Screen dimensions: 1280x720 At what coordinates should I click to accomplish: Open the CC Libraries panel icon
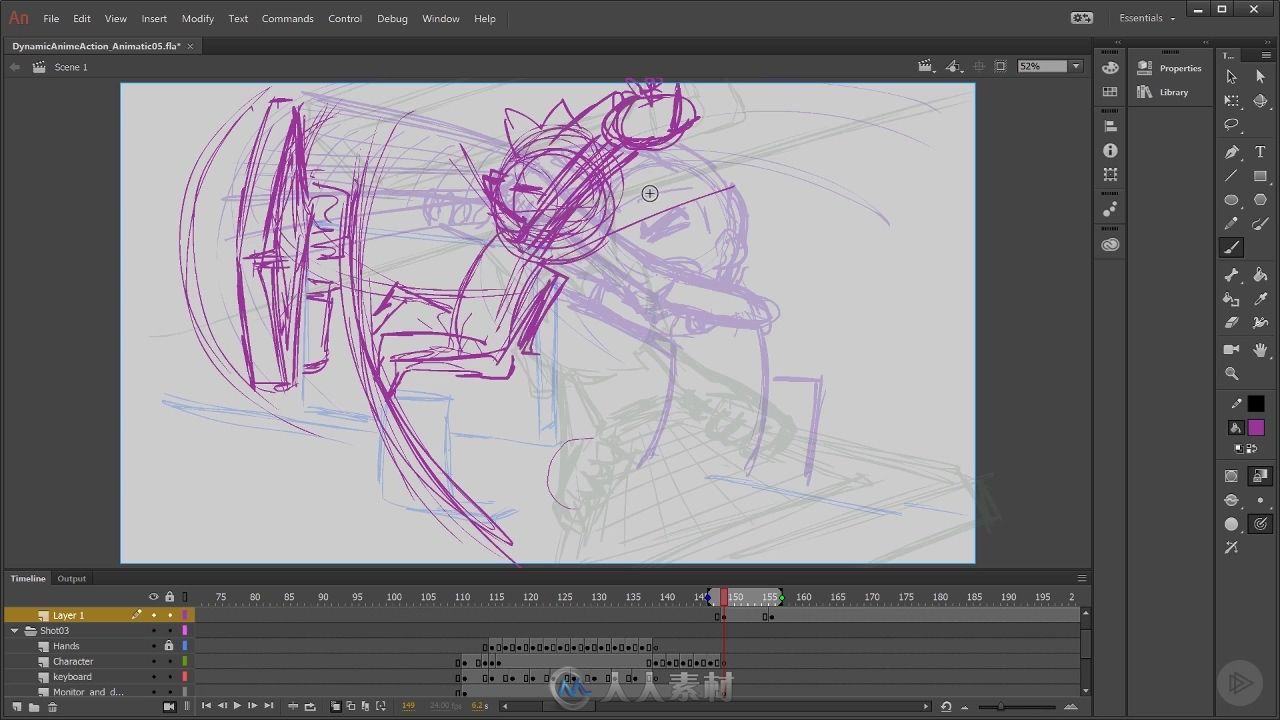point(1110,245)
